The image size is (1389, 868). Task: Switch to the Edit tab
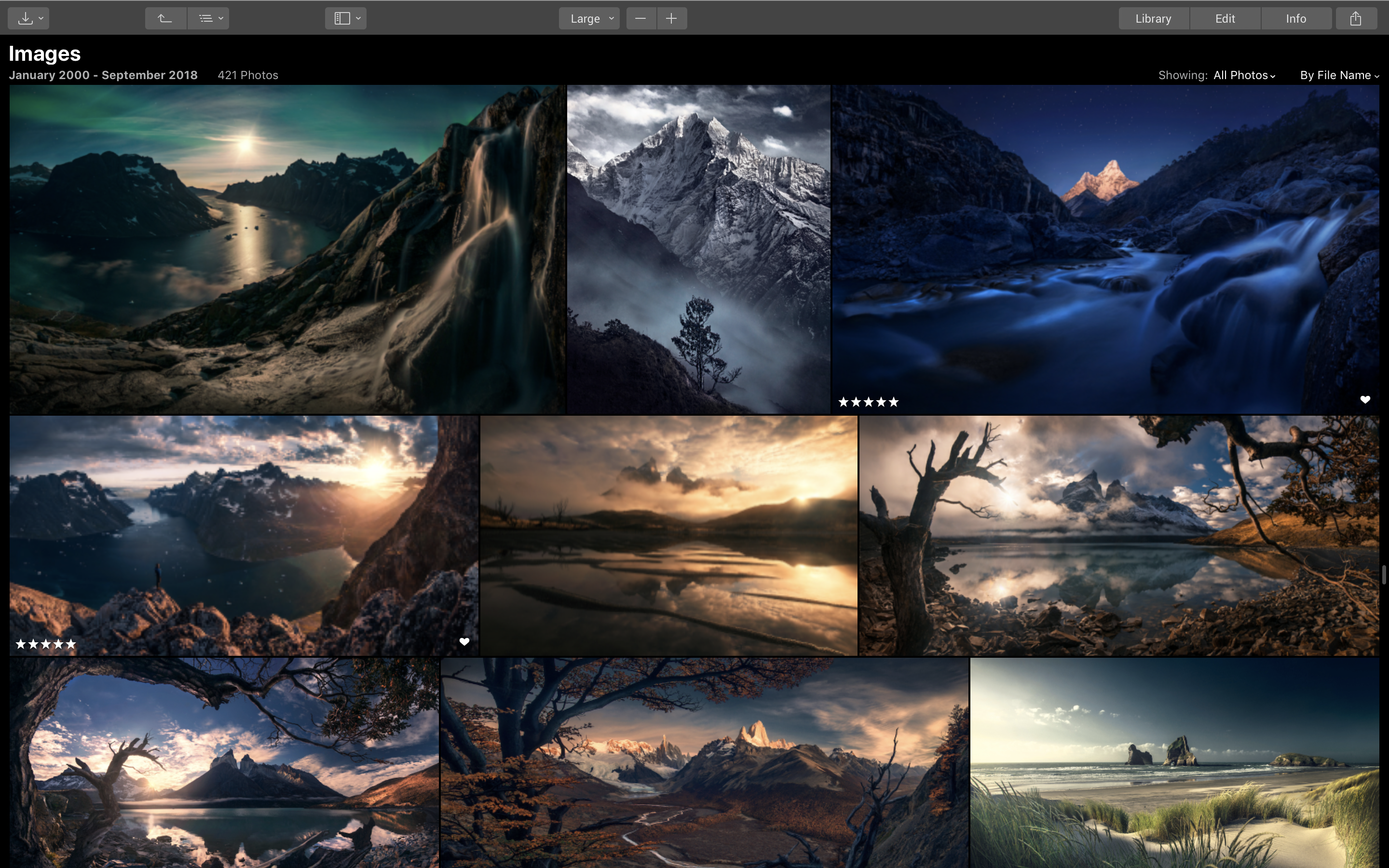click(1225, 18)
